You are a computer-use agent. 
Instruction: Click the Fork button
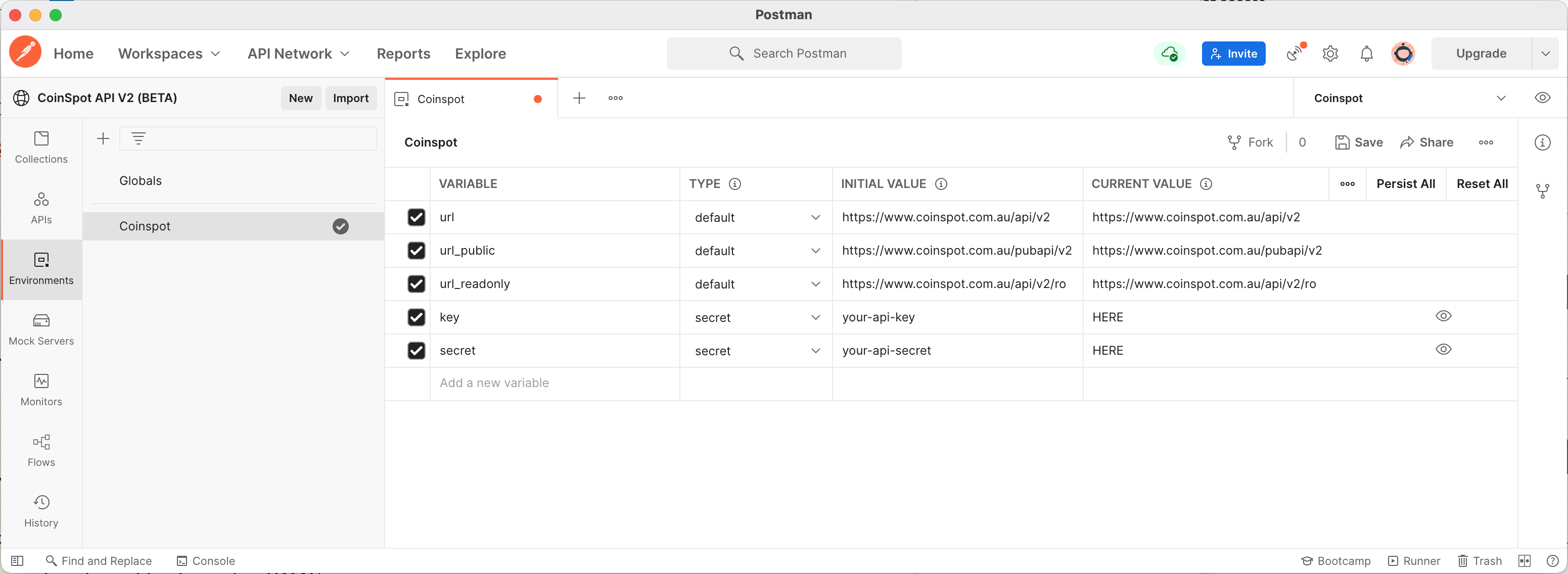(x=1250, y=142)
